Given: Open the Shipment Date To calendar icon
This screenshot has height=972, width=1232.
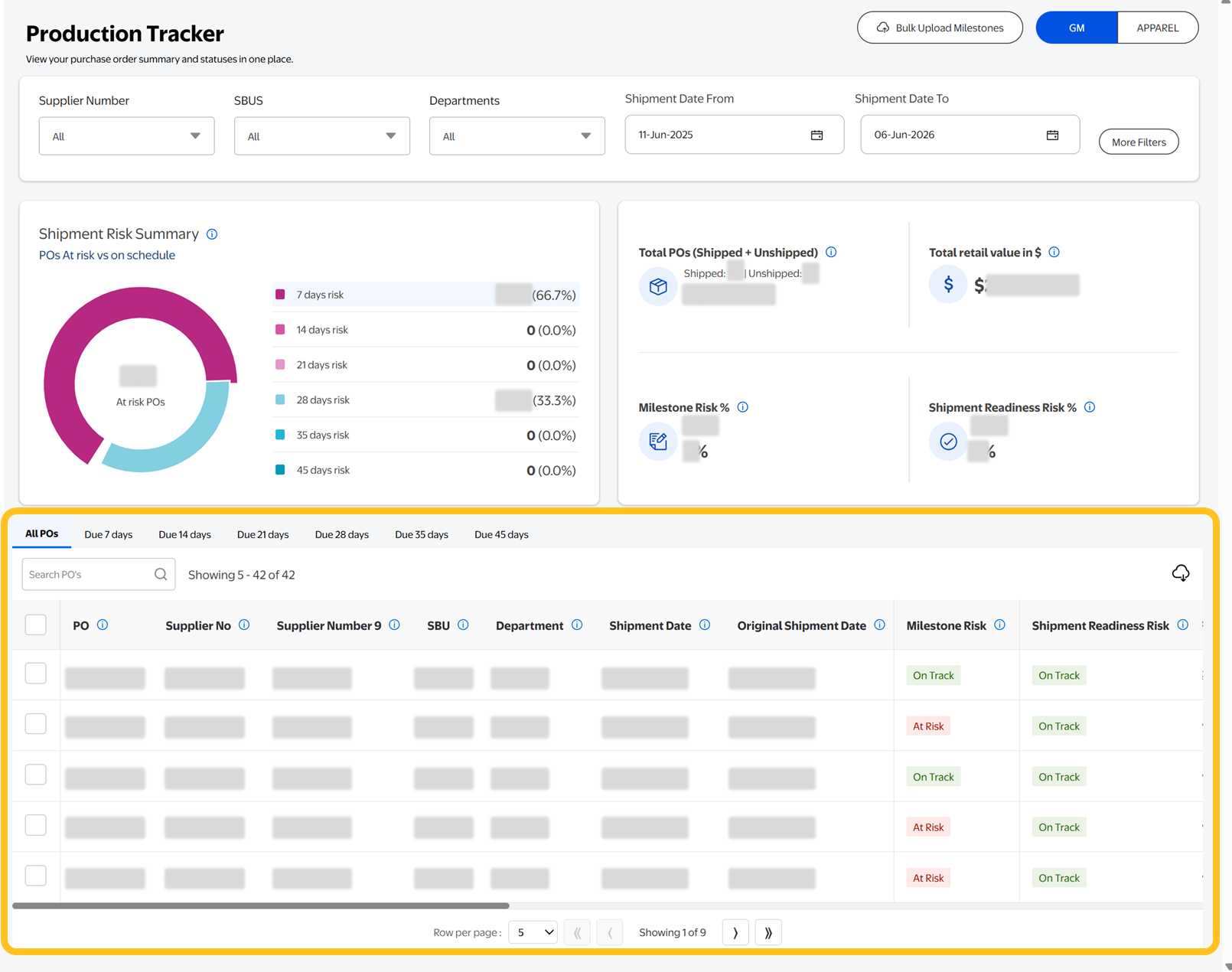Looking at the screenshot, I should [x=1052, y=135].
